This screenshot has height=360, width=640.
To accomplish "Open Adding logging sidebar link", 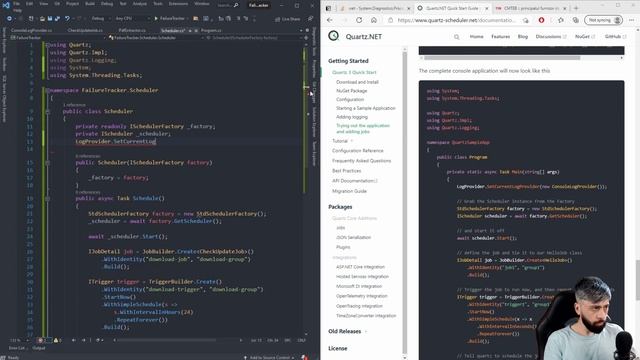I will [x=352, y=117].
